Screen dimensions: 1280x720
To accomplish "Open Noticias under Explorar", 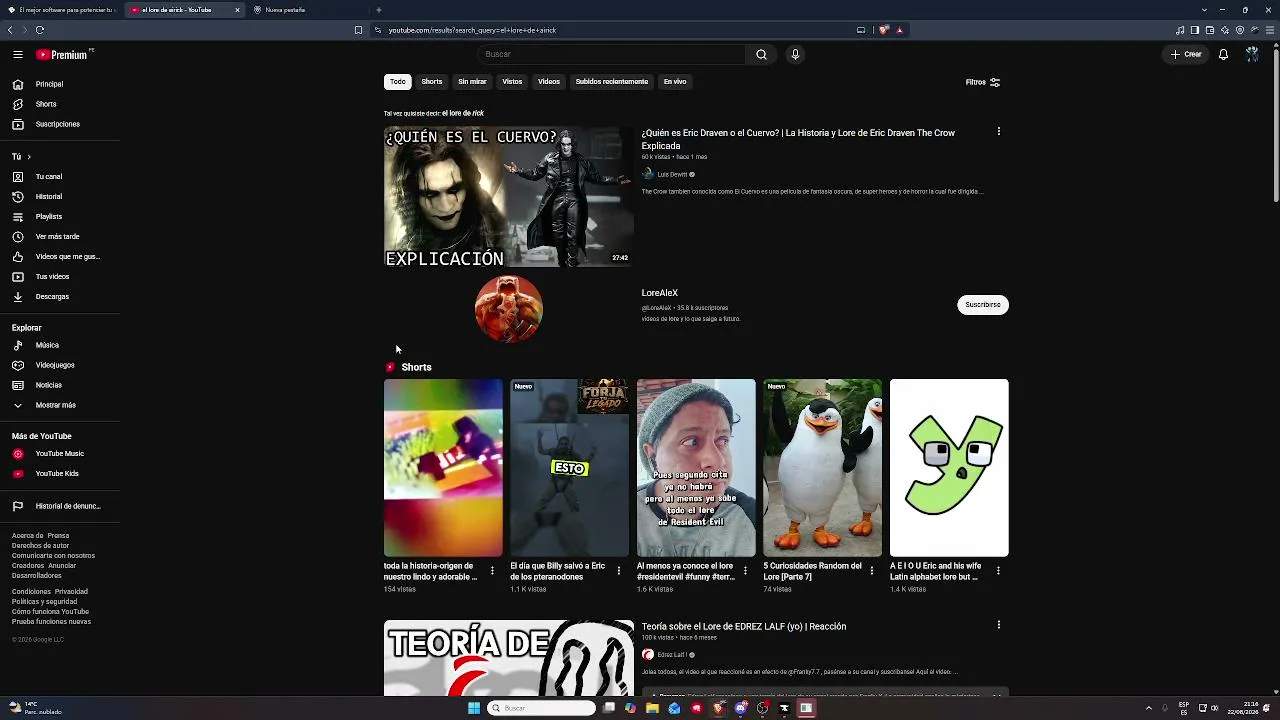I will click(x=60, y=385).
